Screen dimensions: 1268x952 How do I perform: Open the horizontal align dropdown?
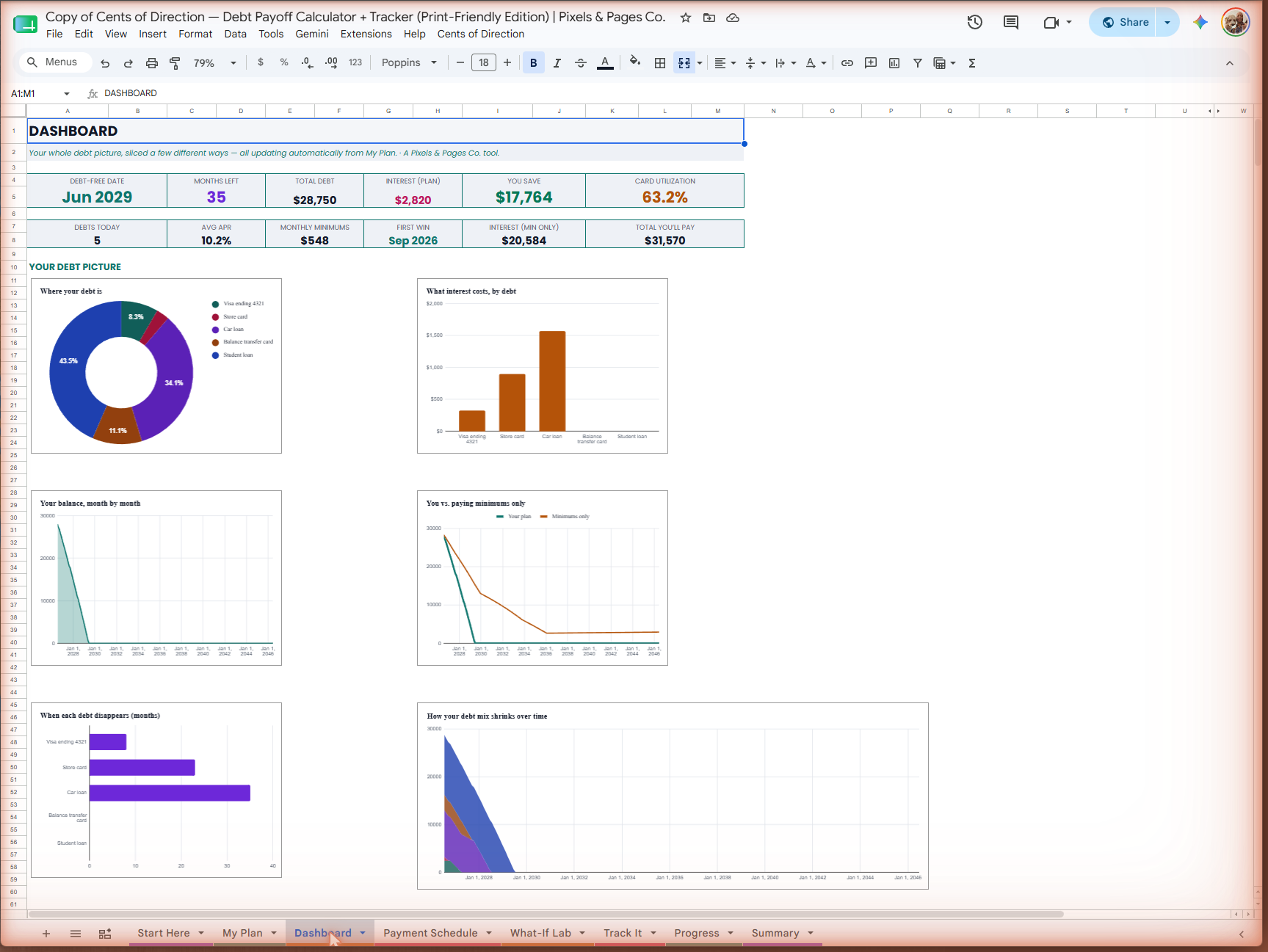(725, 63)
